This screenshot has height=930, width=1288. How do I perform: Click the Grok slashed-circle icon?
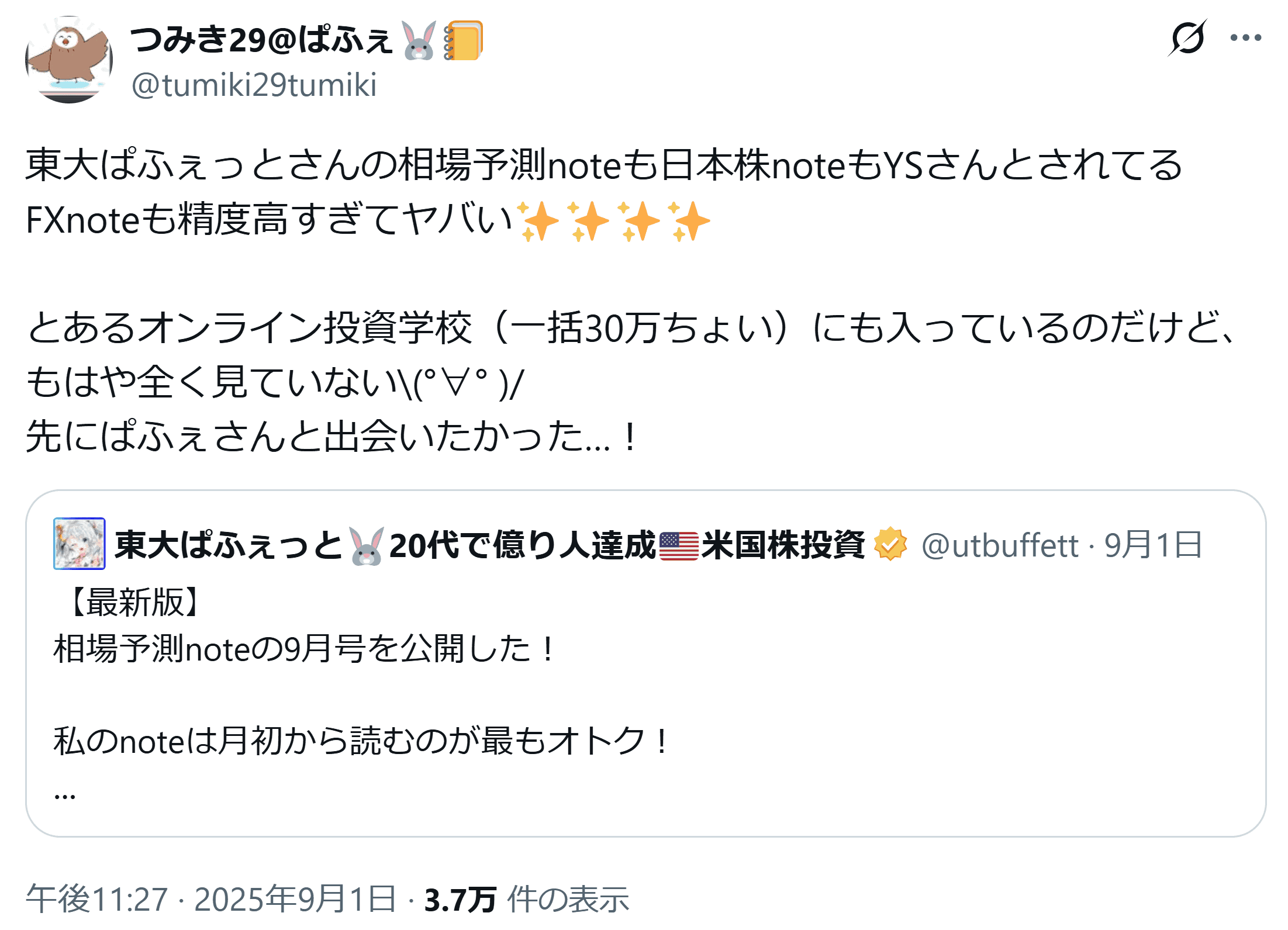[1187, 38]
